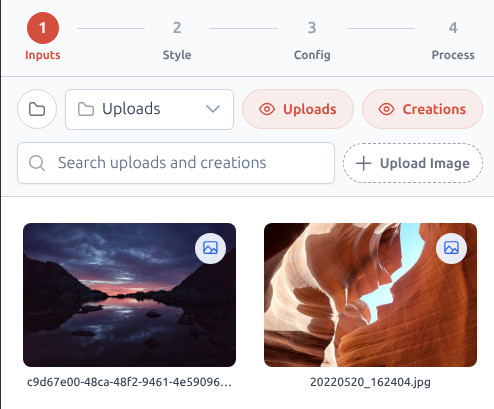Open the Uploads folder dropdown
The image size is (494, 409).
pyautogui.click(x=149, y=109)
